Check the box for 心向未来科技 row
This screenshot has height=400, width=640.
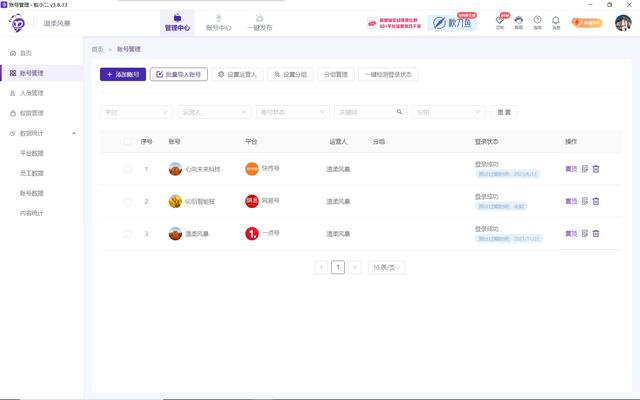127,169
